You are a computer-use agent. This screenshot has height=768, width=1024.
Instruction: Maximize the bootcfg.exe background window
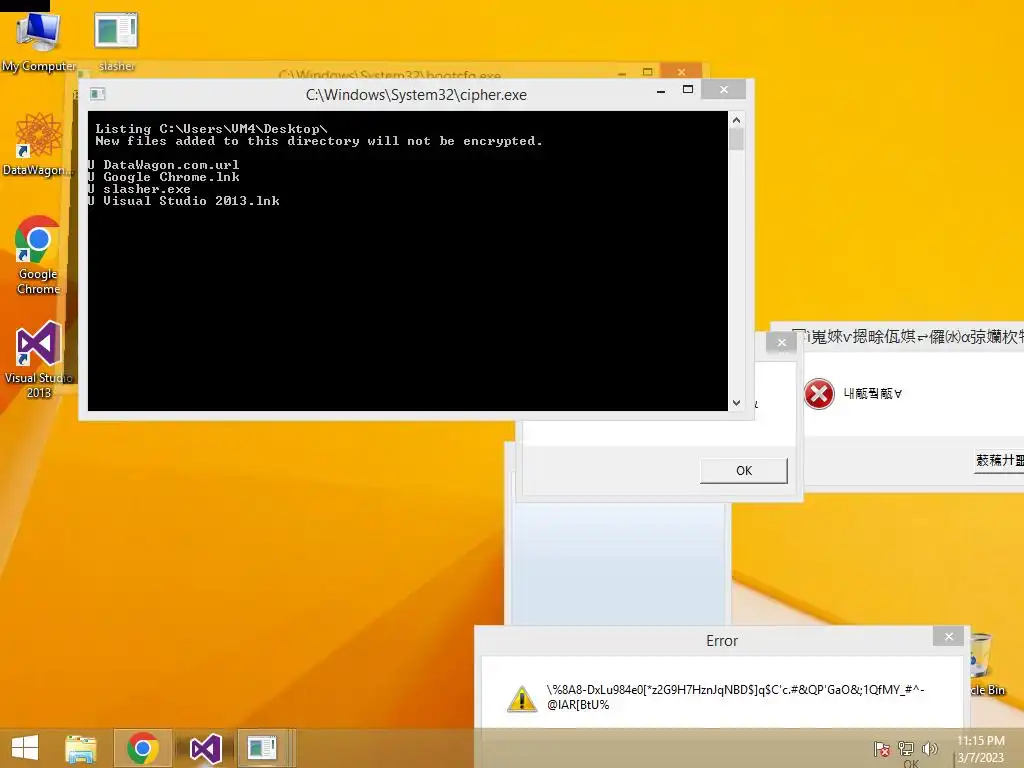click(647, 71)
